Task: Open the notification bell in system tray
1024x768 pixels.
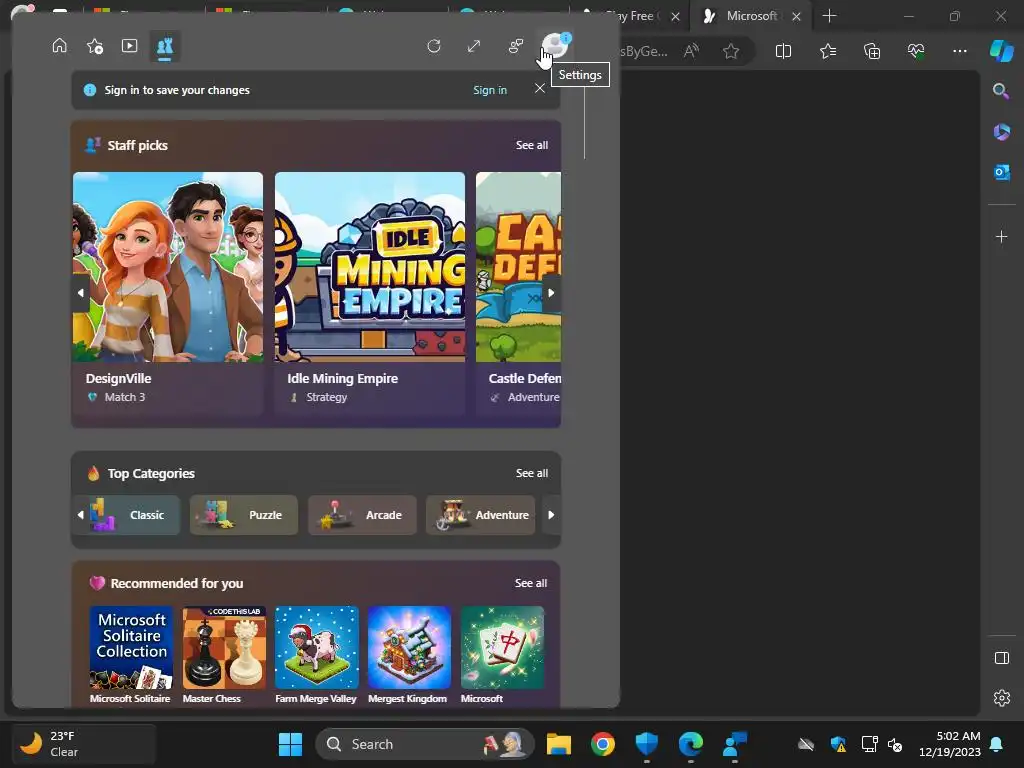Action: 997,744
